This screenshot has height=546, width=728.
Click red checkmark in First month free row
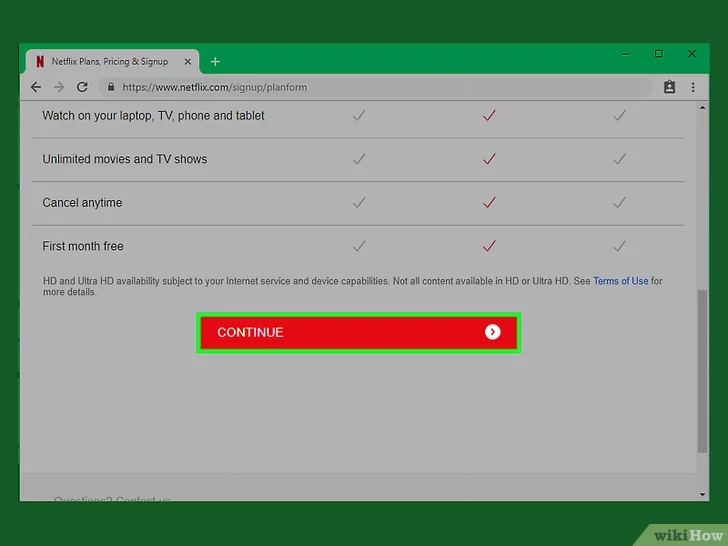489,246
